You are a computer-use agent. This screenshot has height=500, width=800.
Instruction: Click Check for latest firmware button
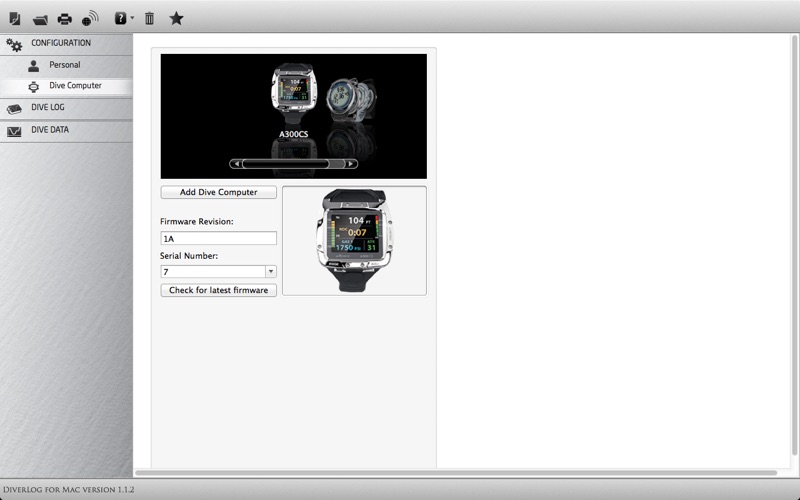point(218,290)
